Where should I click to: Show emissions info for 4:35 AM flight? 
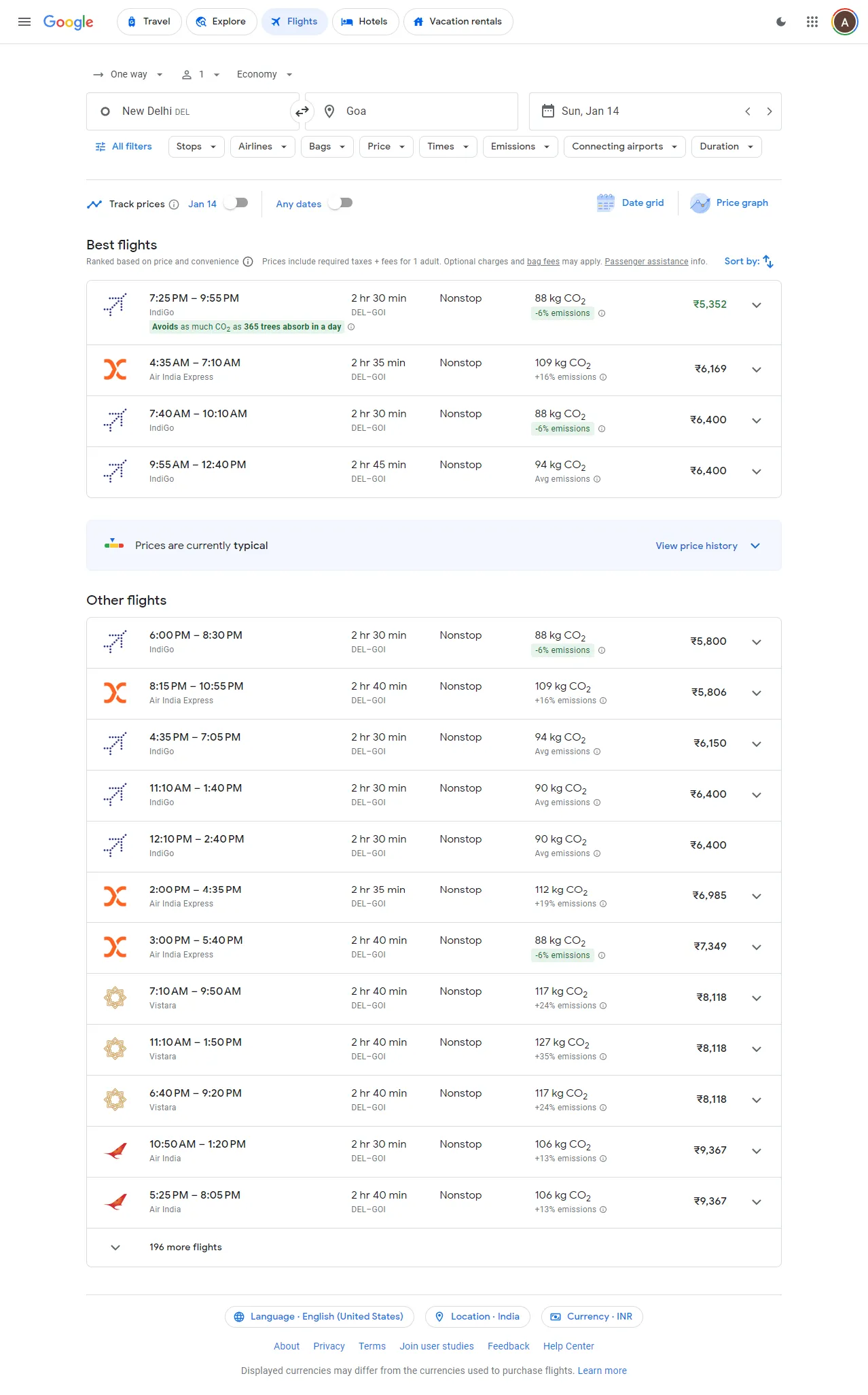(603, 377)
